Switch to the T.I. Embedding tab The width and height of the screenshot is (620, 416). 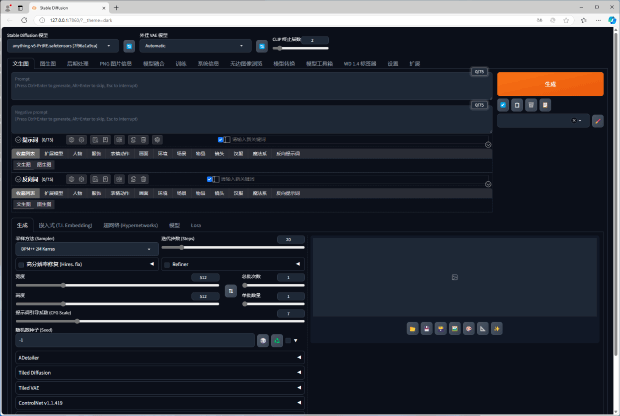[x=65, y=225]
